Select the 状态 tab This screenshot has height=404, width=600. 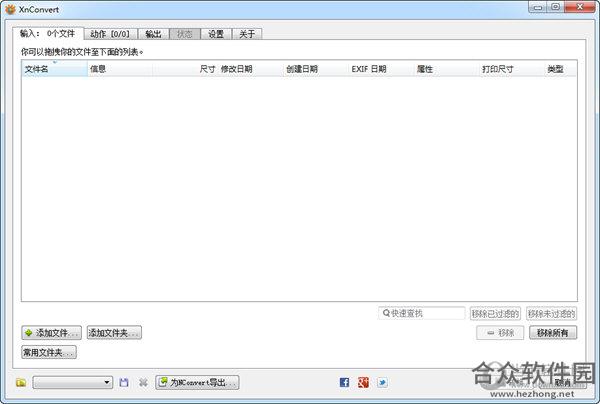[x=185, y=34]
